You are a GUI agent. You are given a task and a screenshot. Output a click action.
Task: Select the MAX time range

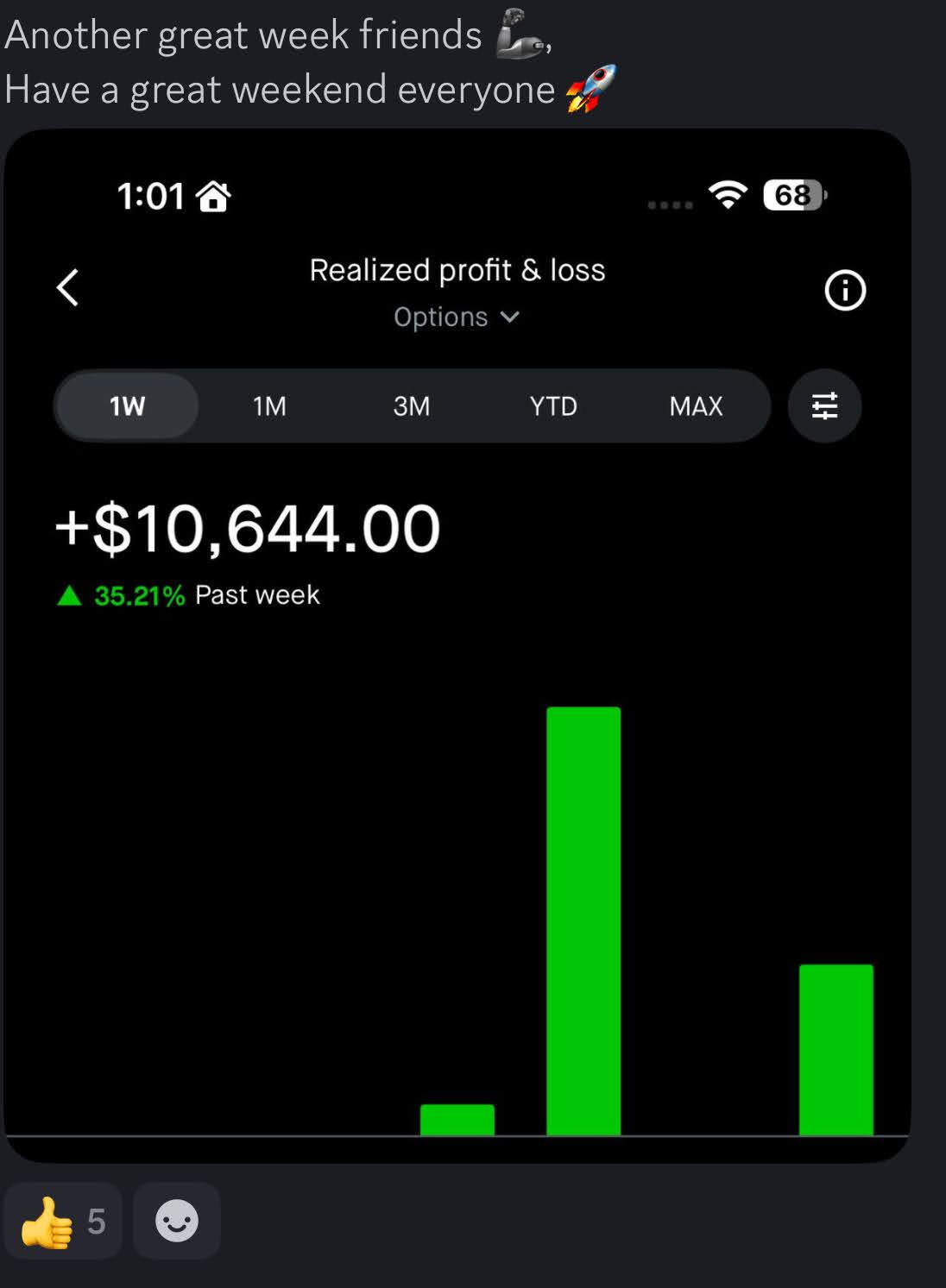point(696,406)
